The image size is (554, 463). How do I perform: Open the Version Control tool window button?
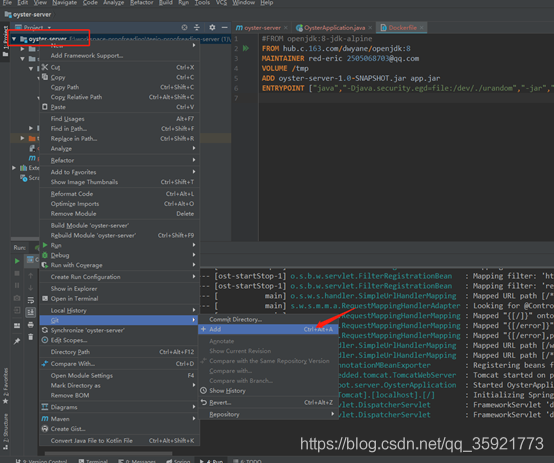(x=42, y=461)
